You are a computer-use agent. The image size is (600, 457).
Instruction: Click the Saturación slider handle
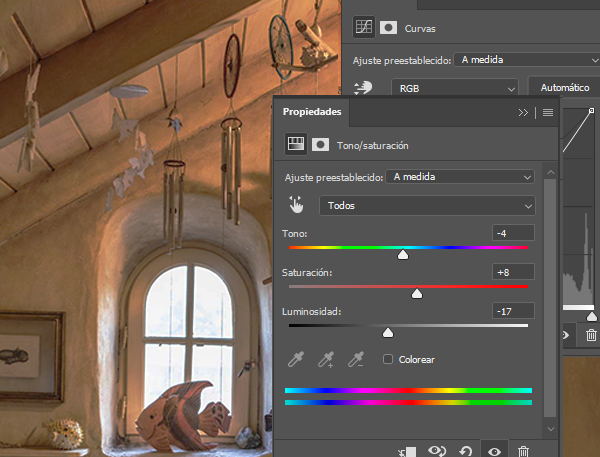coord(417,294)
